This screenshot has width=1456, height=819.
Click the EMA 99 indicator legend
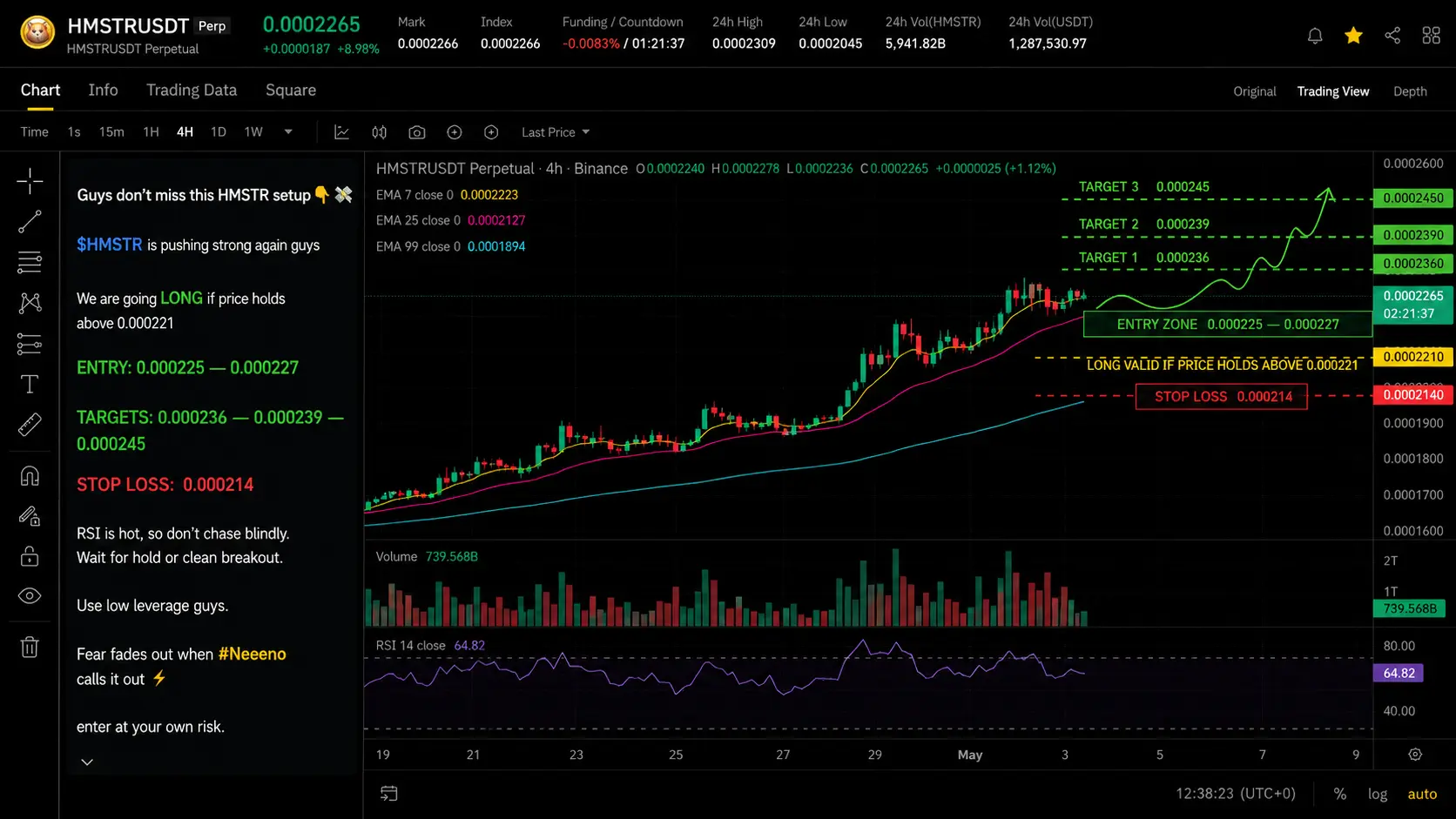[x=450, y=246]
